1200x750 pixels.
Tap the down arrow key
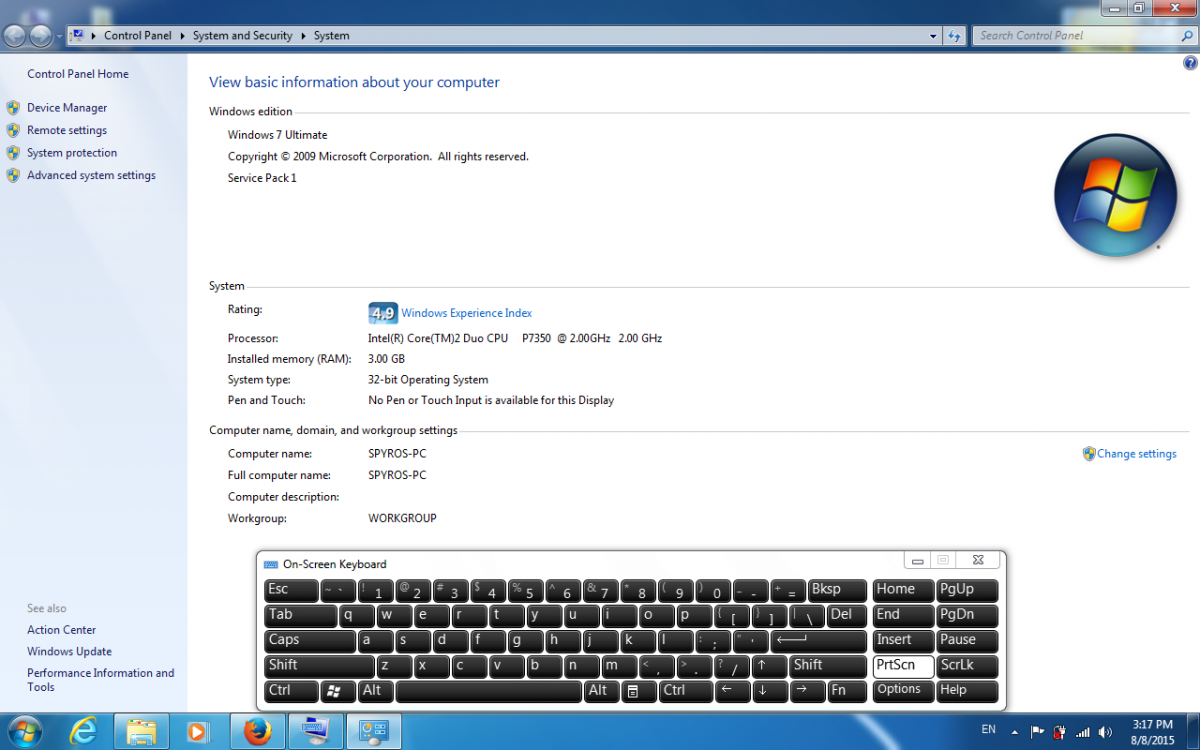point(769,690)
